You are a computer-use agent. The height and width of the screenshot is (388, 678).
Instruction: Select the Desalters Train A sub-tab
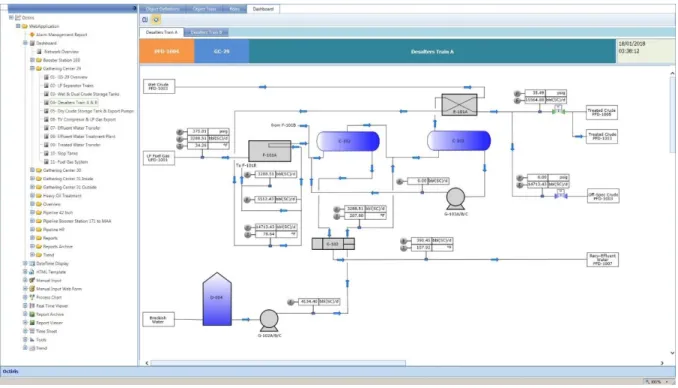pos(162,32)
